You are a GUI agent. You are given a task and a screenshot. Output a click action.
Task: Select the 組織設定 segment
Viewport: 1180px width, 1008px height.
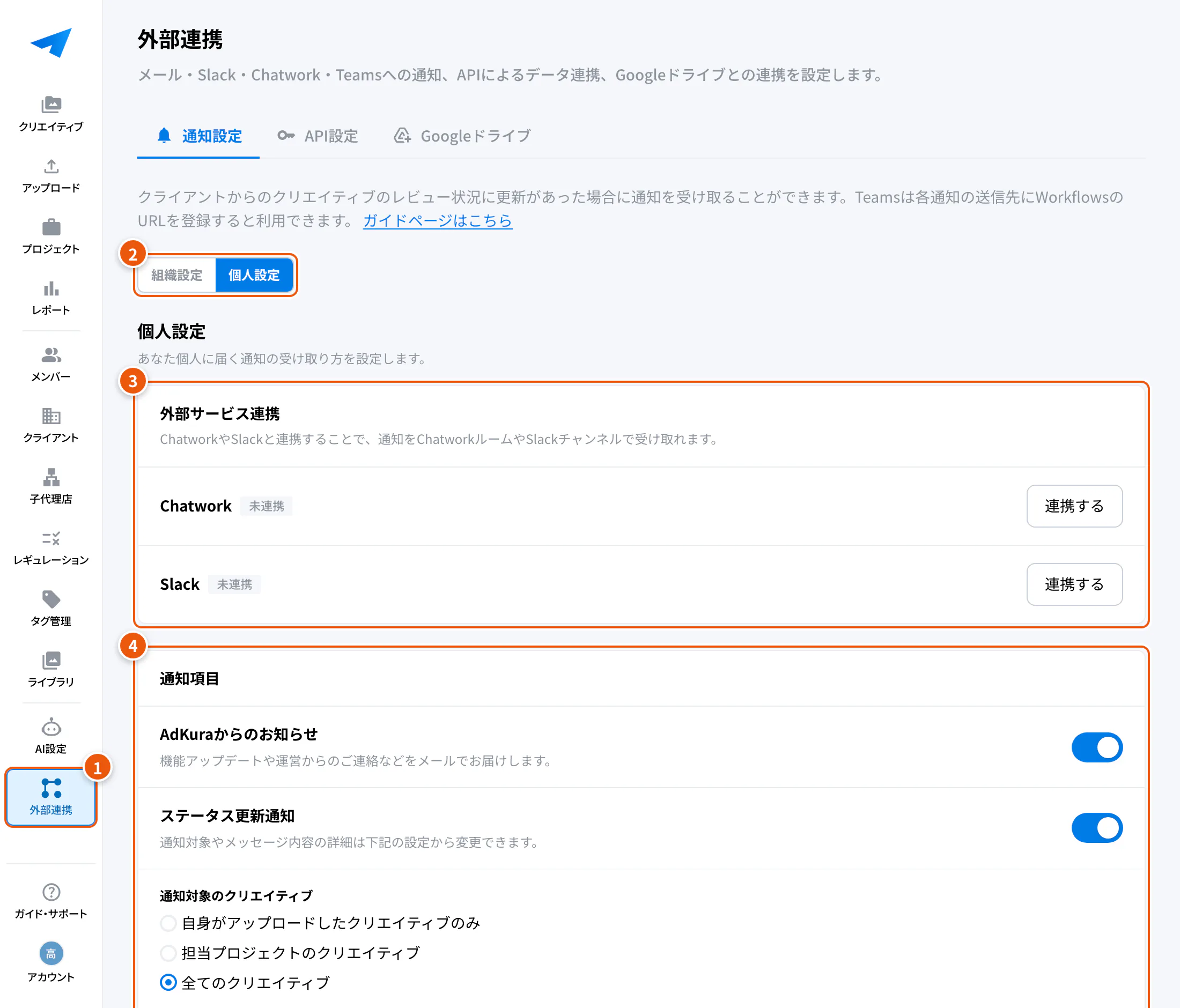(x=176, y=276)
